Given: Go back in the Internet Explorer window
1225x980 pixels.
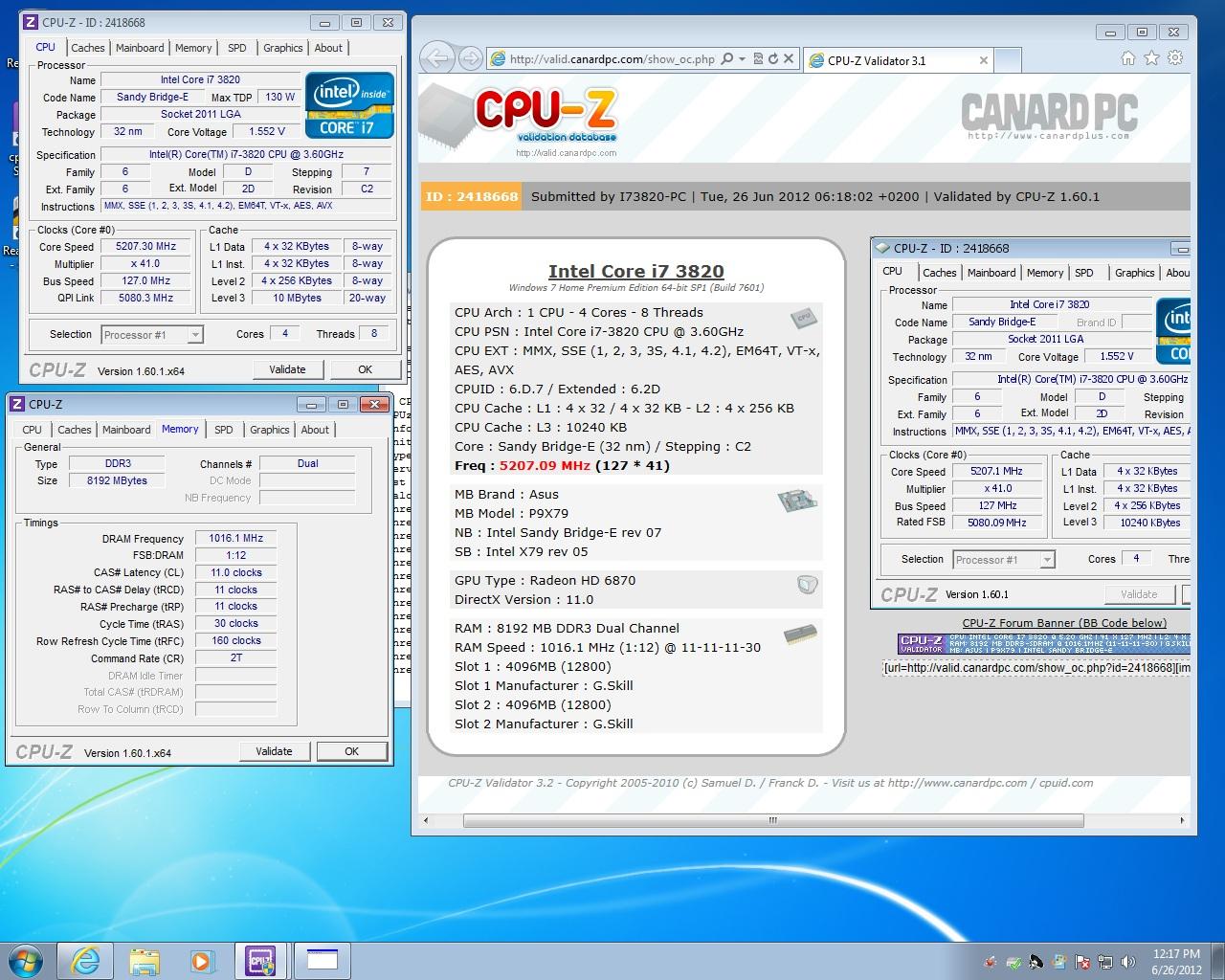Looking at the screenshot, I should [x=436, y=58].
